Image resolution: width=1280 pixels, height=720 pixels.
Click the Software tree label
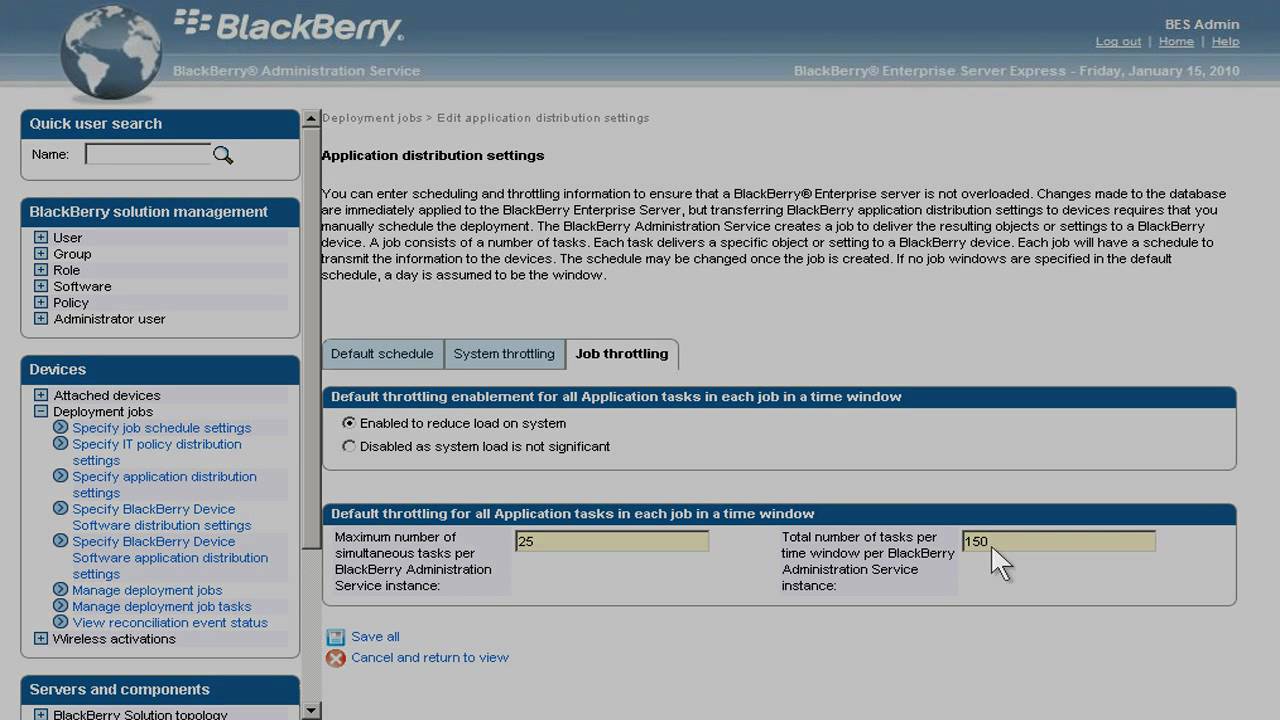click(x=82, y=286)
